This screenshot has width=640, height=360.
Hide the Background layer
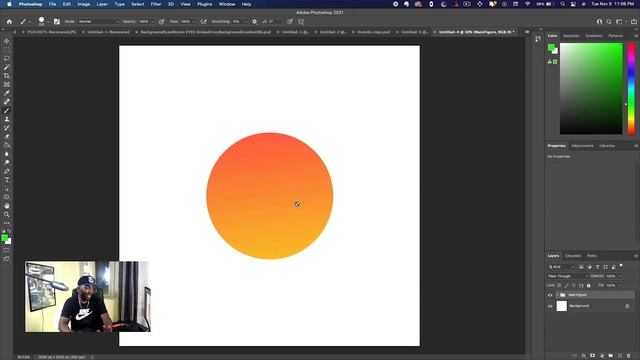coord(550,306)
